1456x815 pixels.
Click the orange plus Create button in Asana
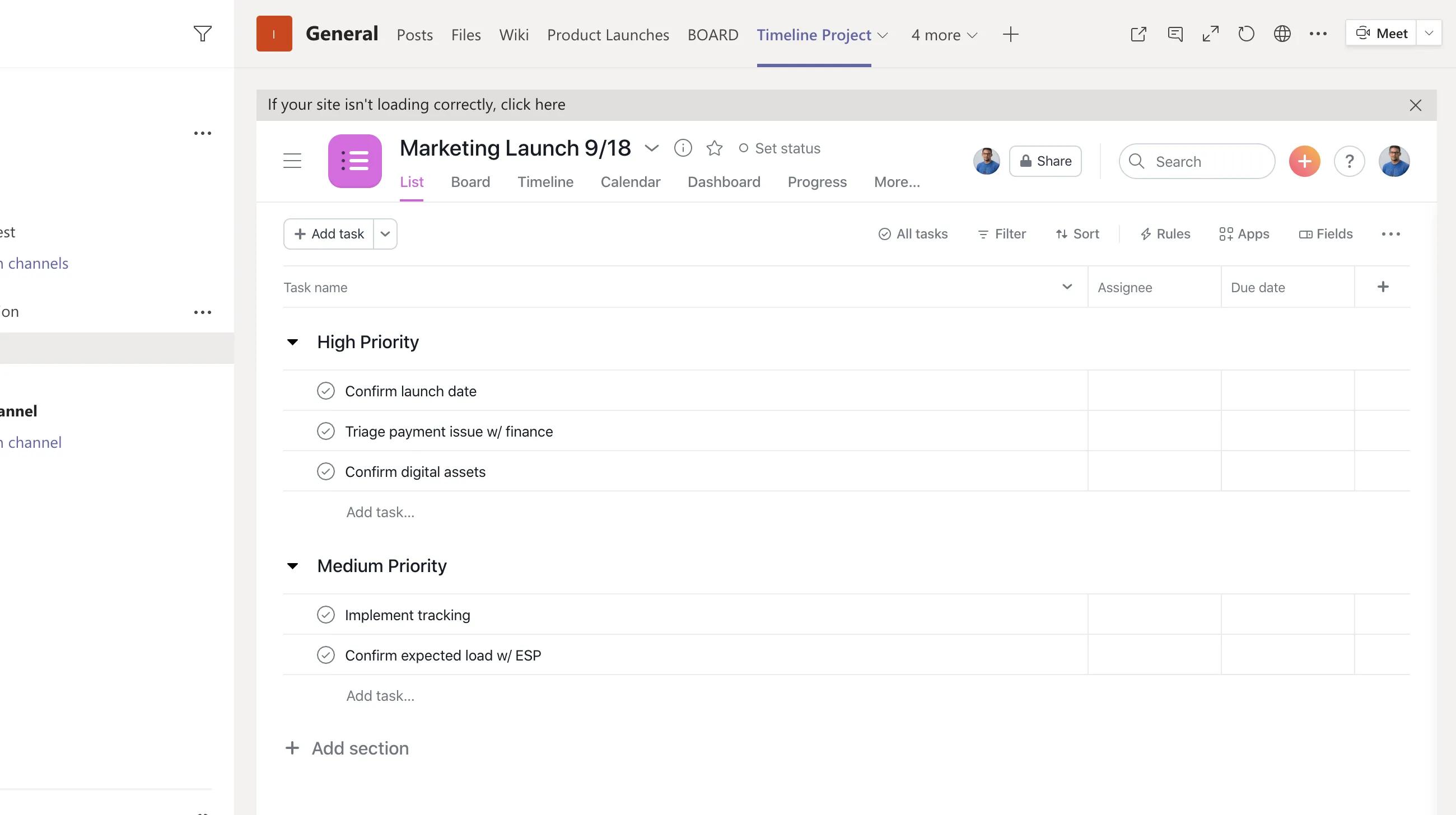[x=1304, y=161]
